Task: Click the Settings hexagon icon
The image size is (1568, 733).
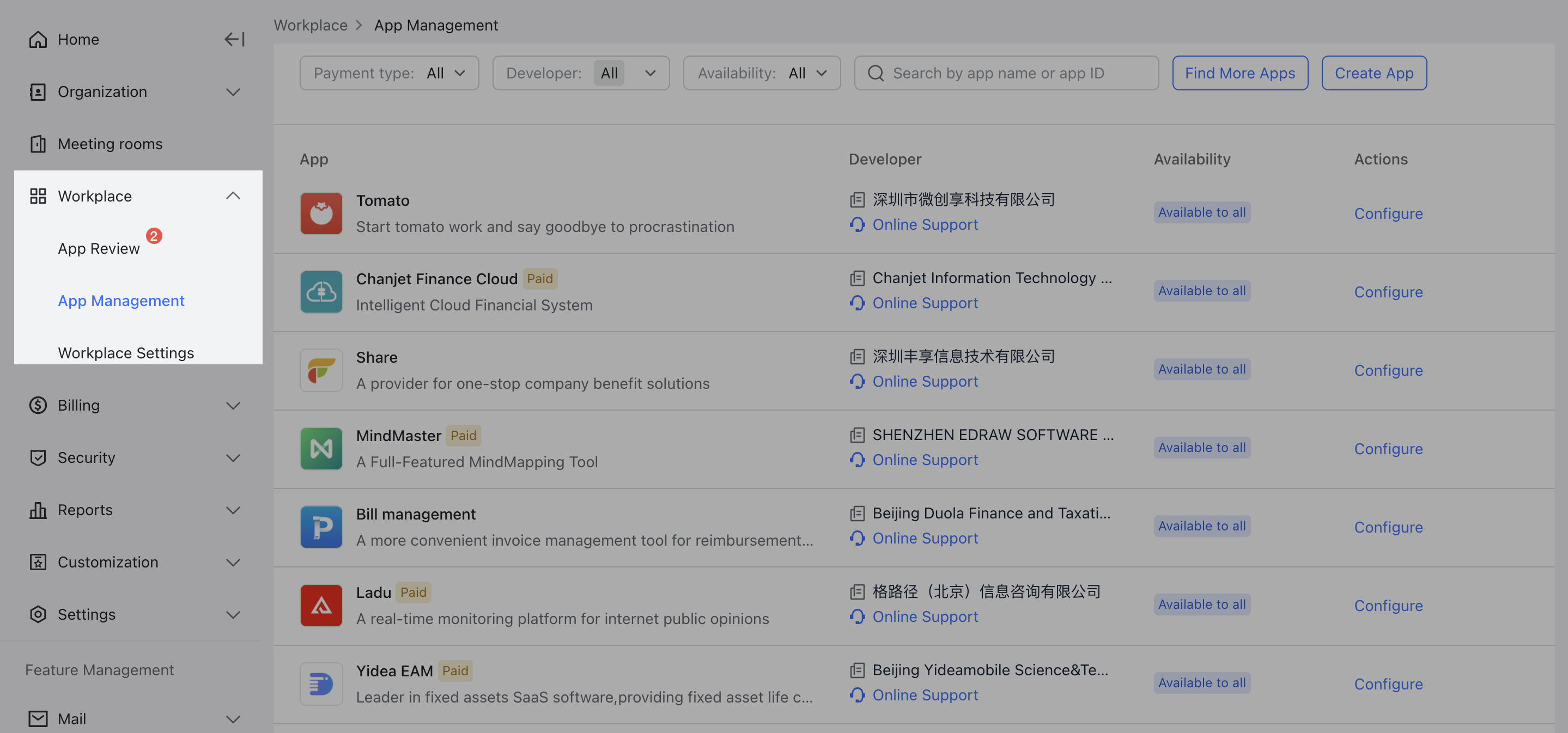Action: pos(38,614)
